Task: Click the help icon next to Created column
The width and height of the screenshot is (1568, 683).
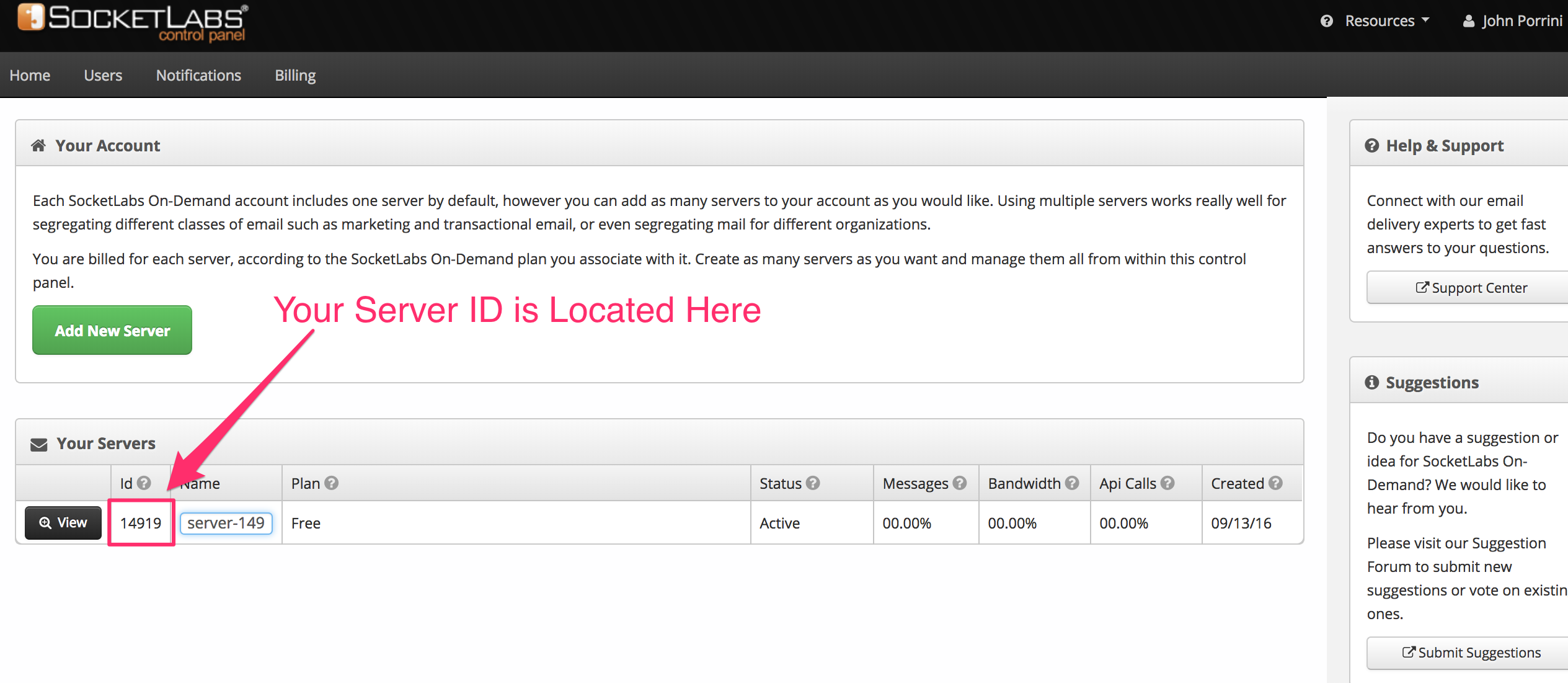Action: click(1275, 483)
